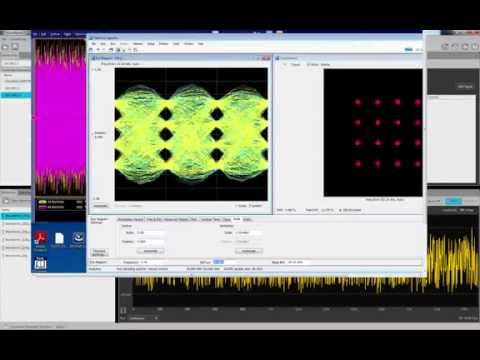Click the two-line button beside settings tabs

tap(99, 252)
